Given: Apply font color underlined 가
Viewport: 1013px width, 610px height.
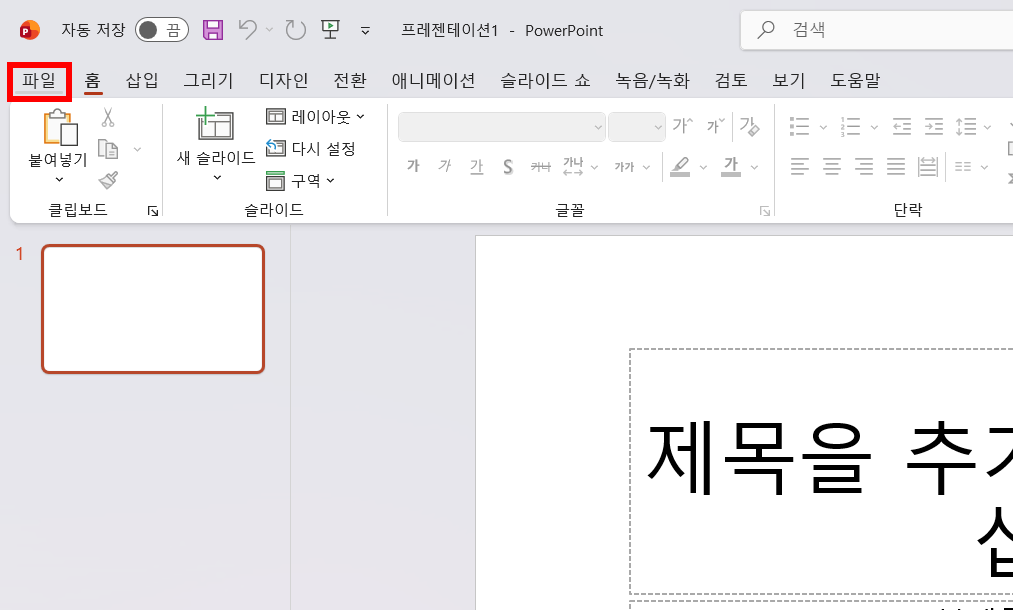Looking at the screenshot, I should (x=731, y=167).
